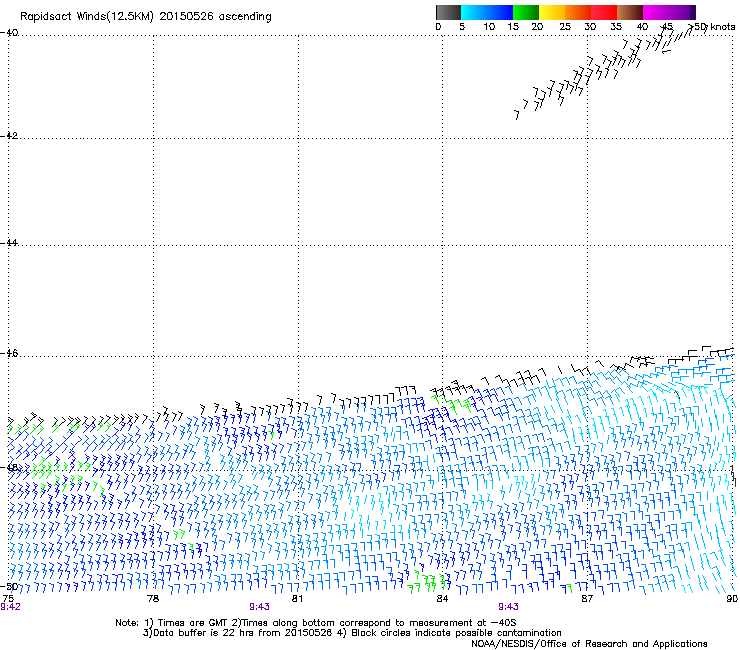Click the latitude label '-42'
Image resolution: width=740 pixels, height=650 pixels.
pos(9,135)
